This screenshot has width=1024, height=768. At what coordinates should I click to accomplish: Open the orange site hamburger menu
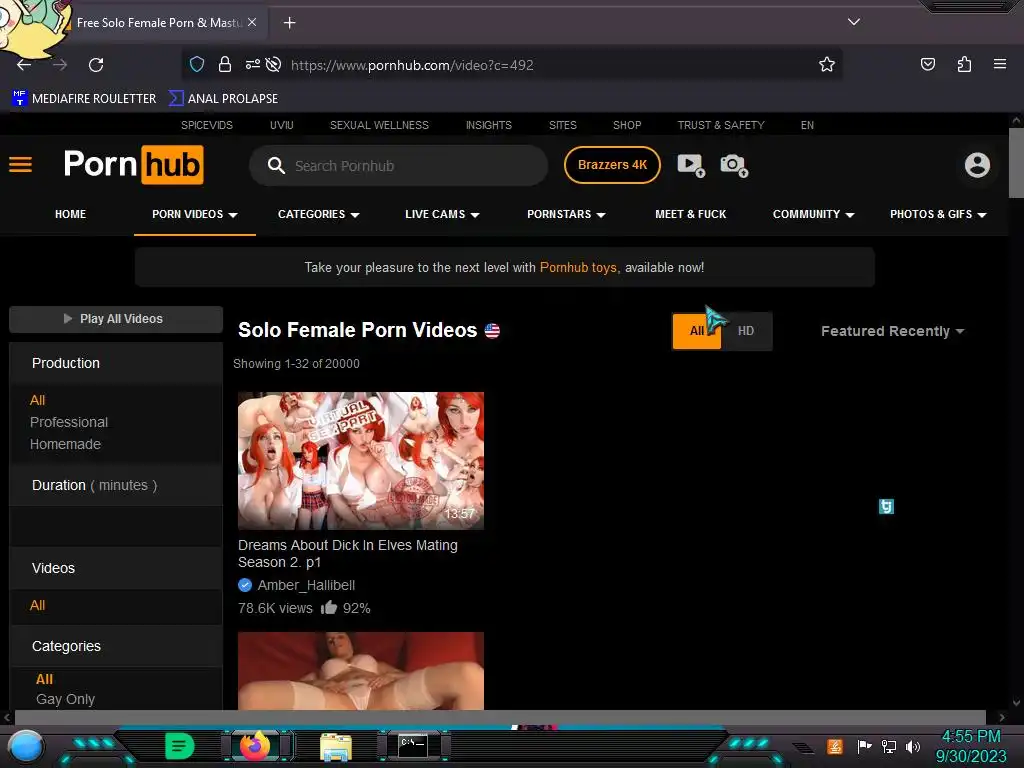pyautogui.click(x=20, y=165)
